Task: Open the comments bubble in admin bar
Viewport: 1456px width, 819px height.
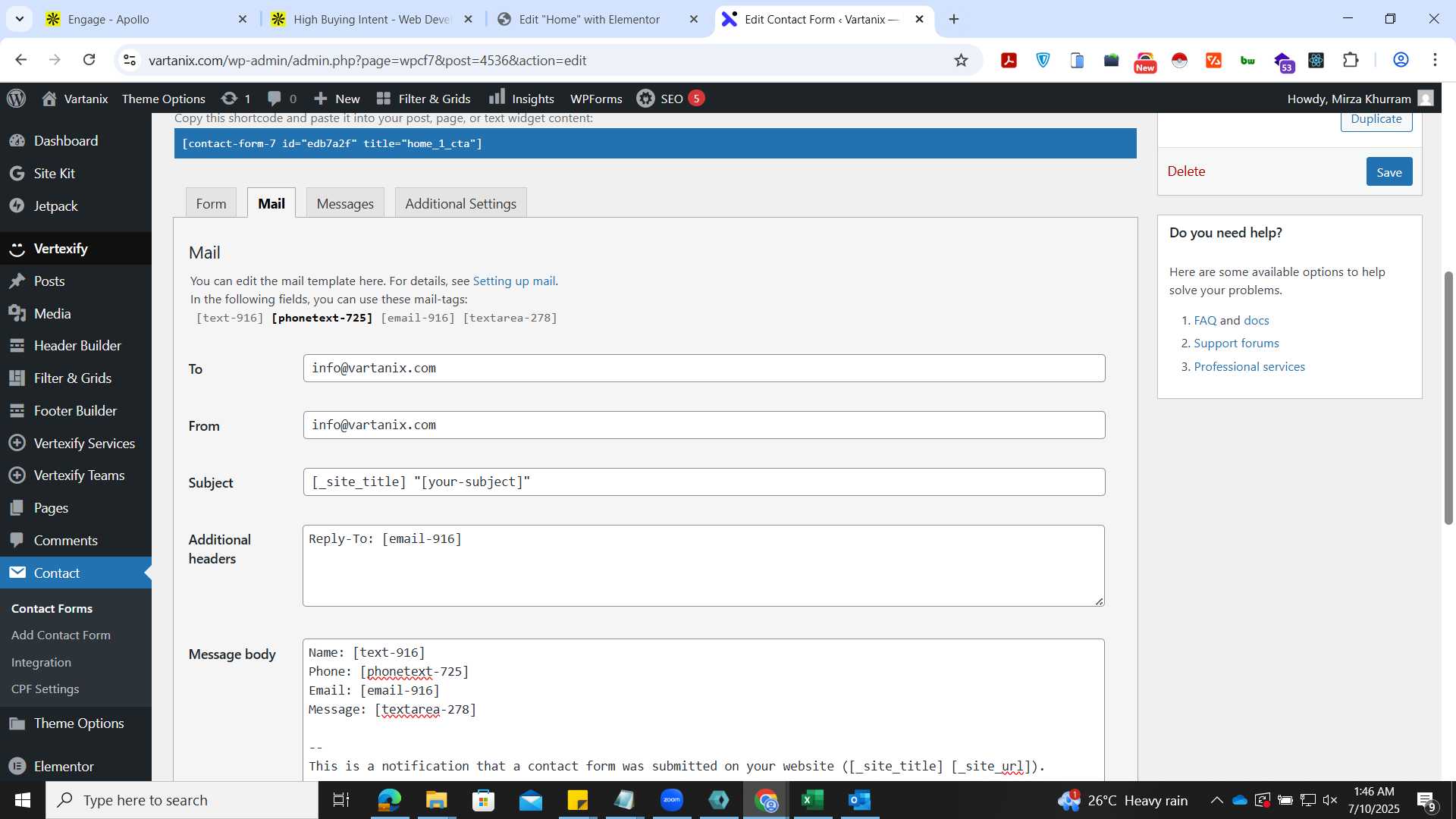Action: coord(282,99)
